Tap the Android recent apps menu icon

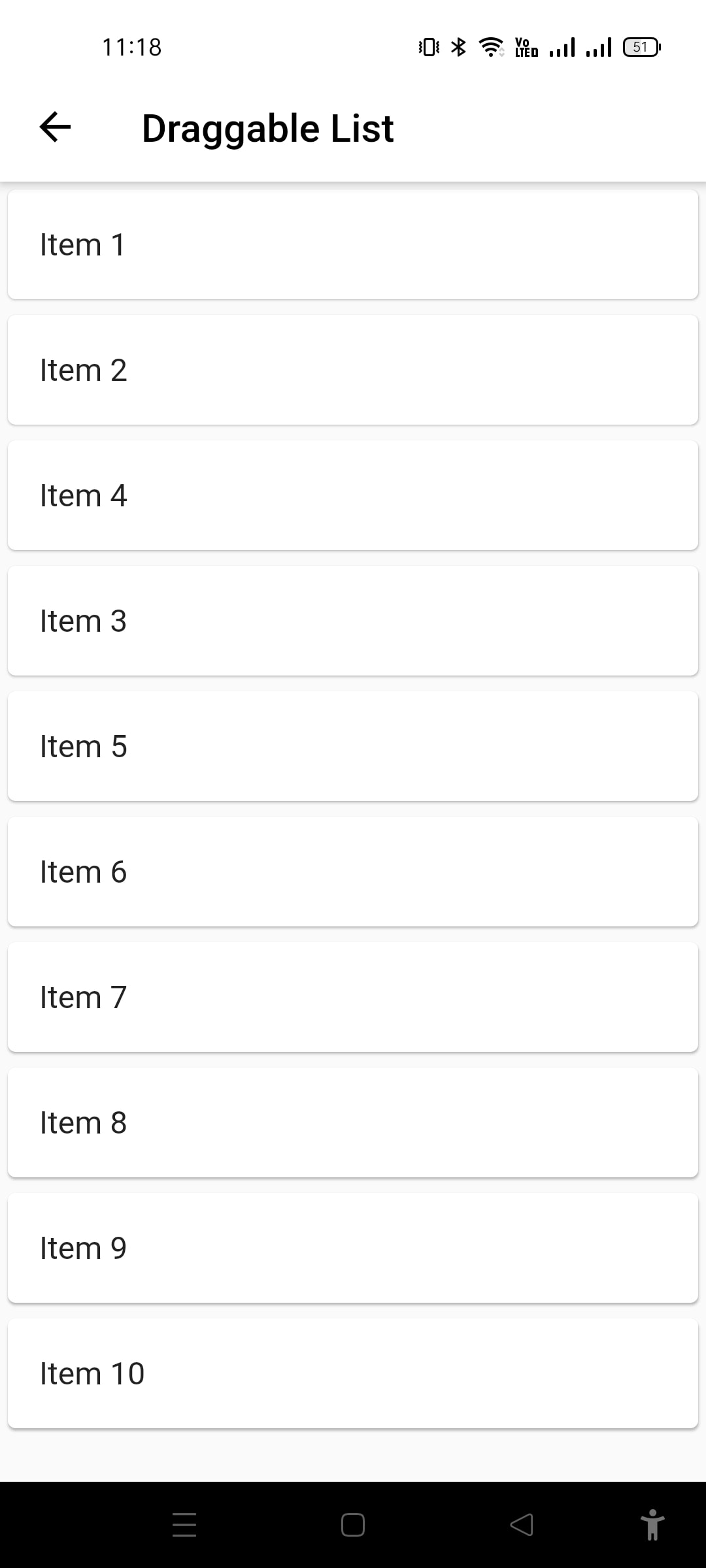point(184,1524)
